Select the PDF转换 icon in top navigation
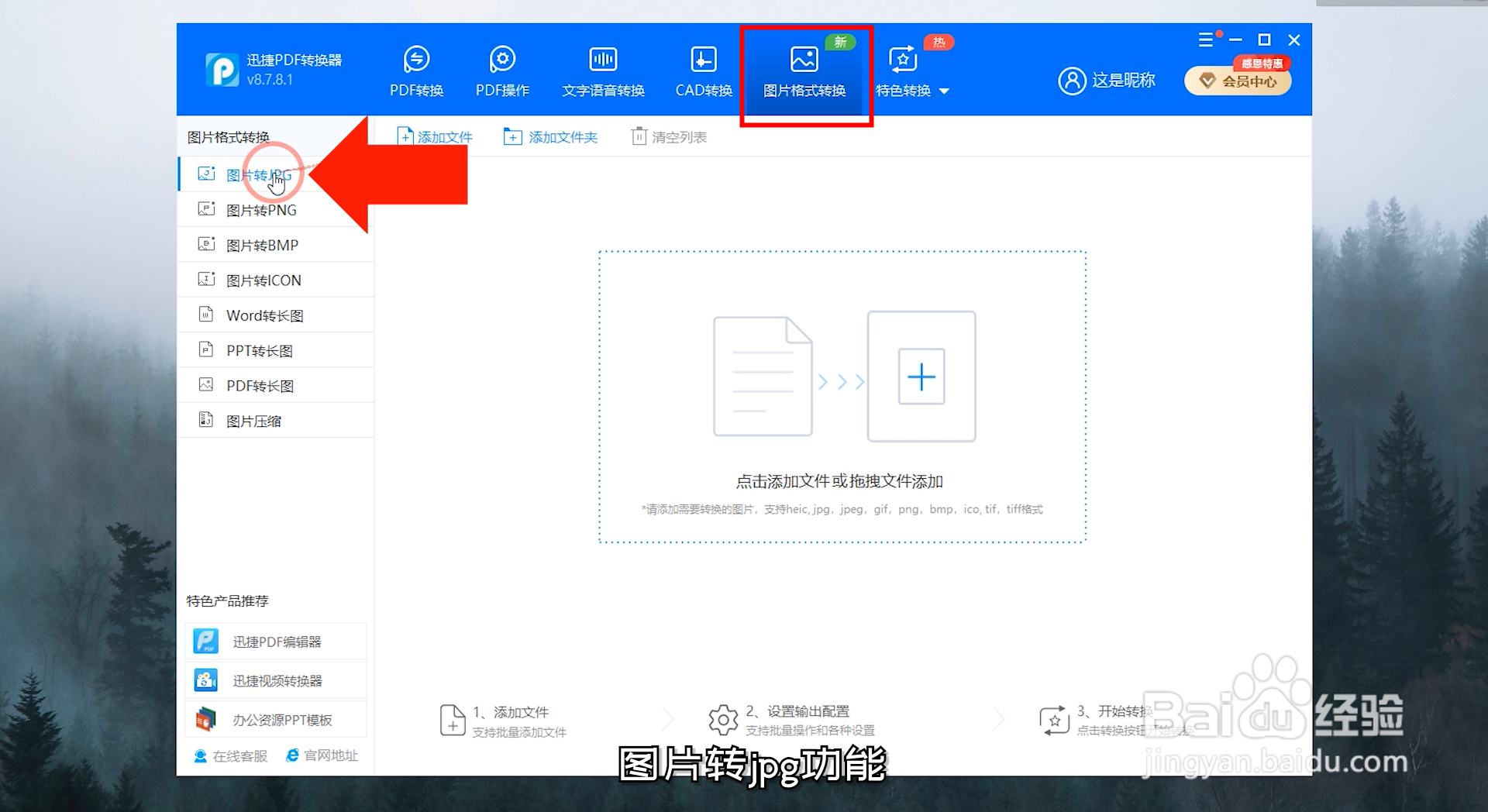 click(416, 70)
